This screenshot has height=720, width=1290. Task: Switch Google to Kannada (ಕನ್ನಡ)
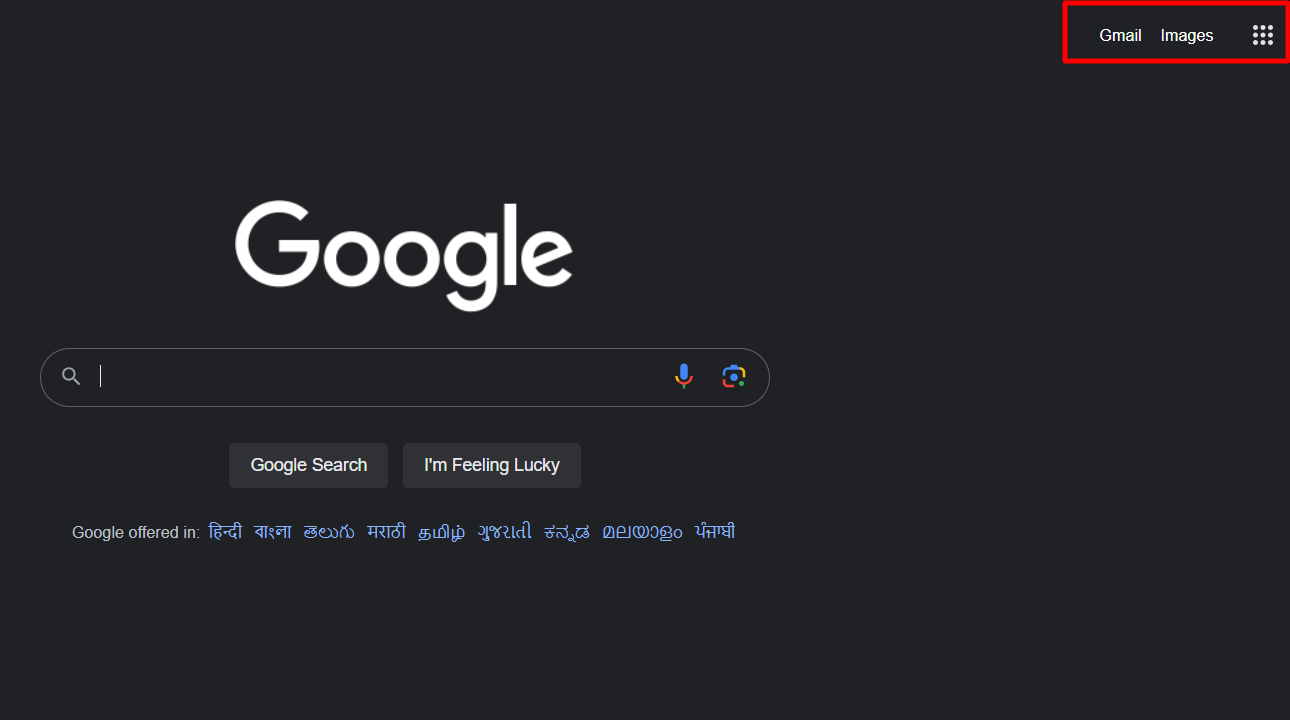pos(567,532)
